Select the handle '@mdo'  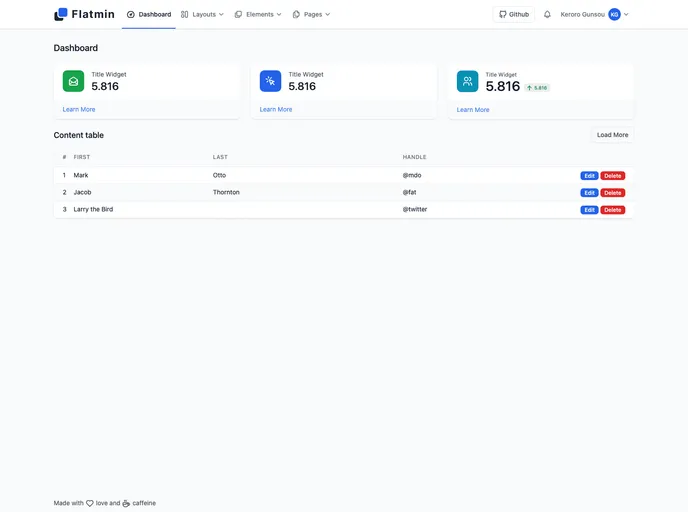pos(412,175)
